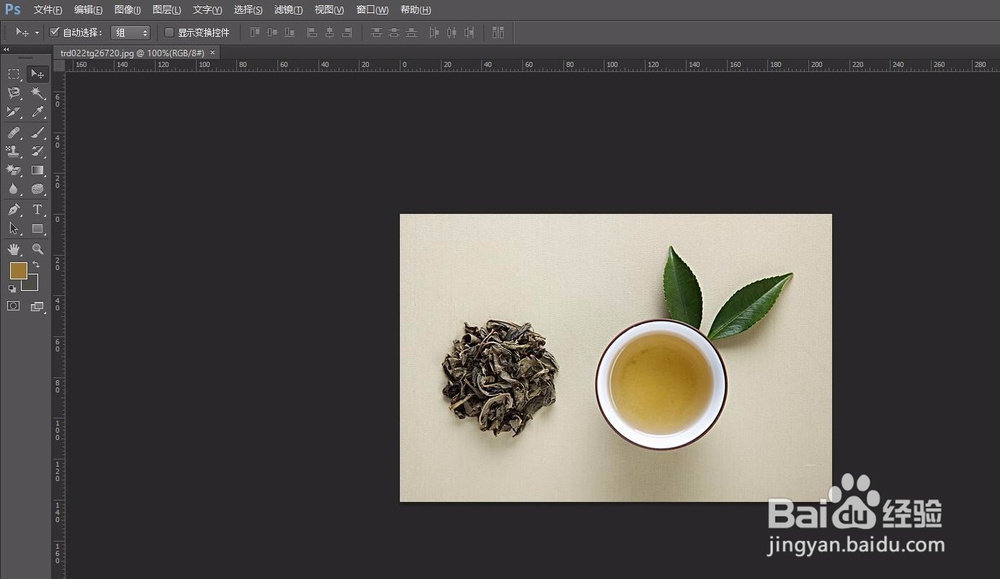The height and width of the screenshot is (579, 1000).
Task: Select the Clone Stamp tool
Action: (x=14, y=150)
